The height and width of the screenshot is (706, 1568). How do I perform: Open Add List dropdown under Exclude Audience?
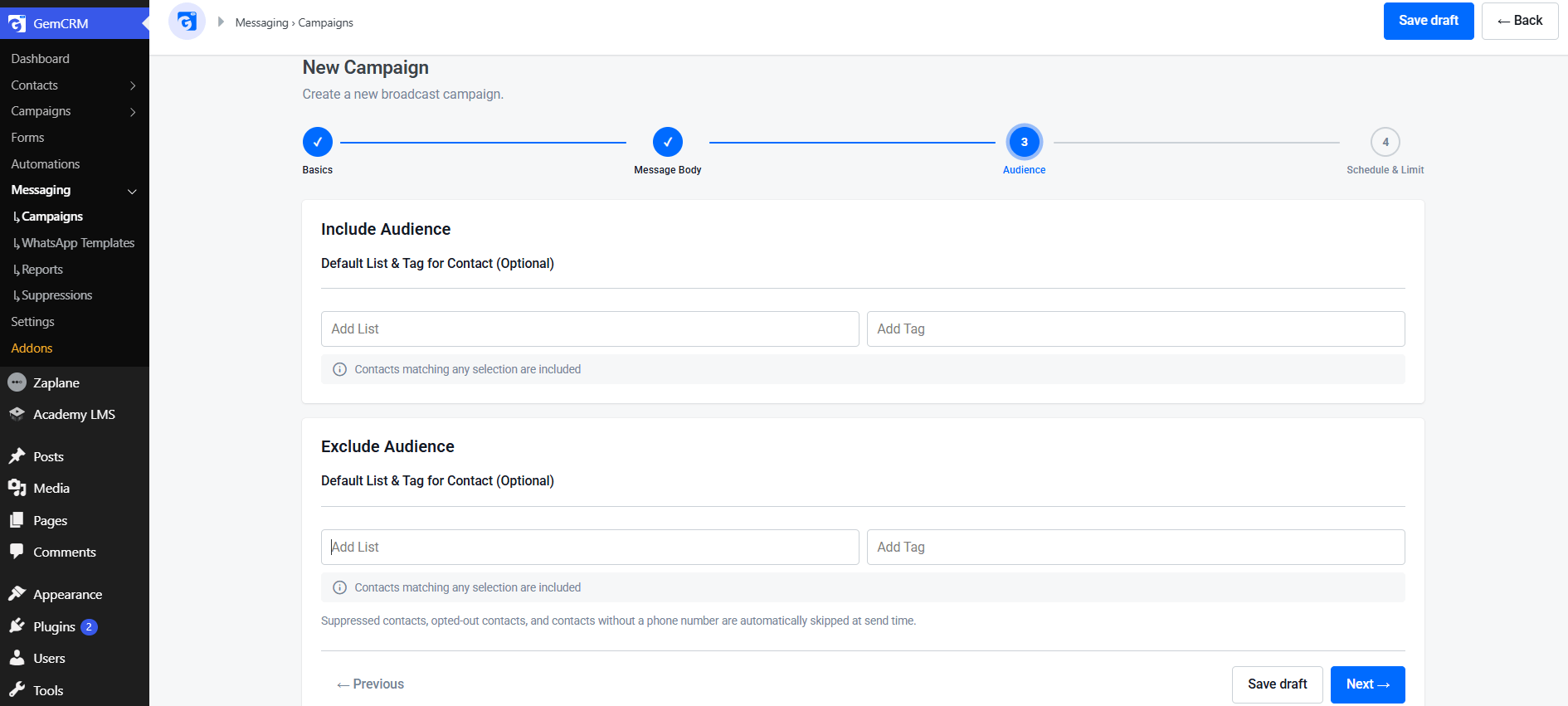click(x=590, y=547)
